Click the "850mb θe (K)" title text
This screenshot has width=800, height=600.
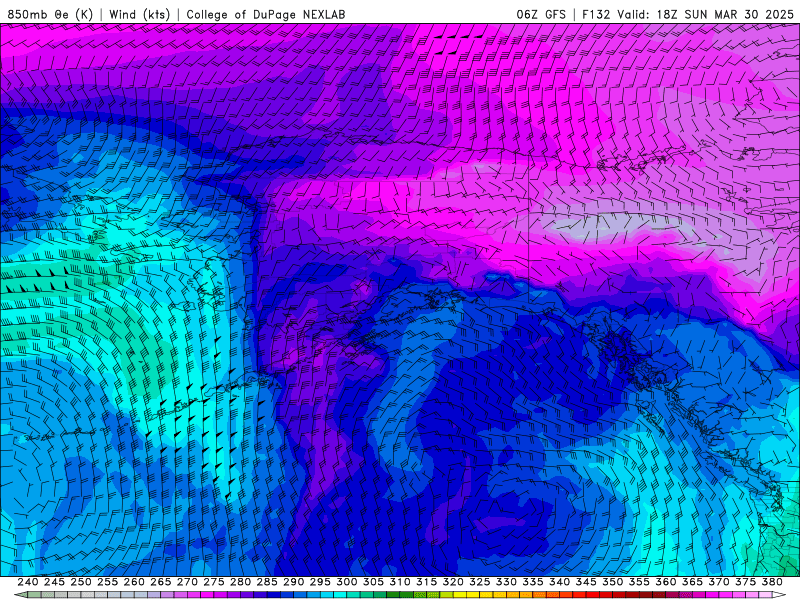click(50, 14)
